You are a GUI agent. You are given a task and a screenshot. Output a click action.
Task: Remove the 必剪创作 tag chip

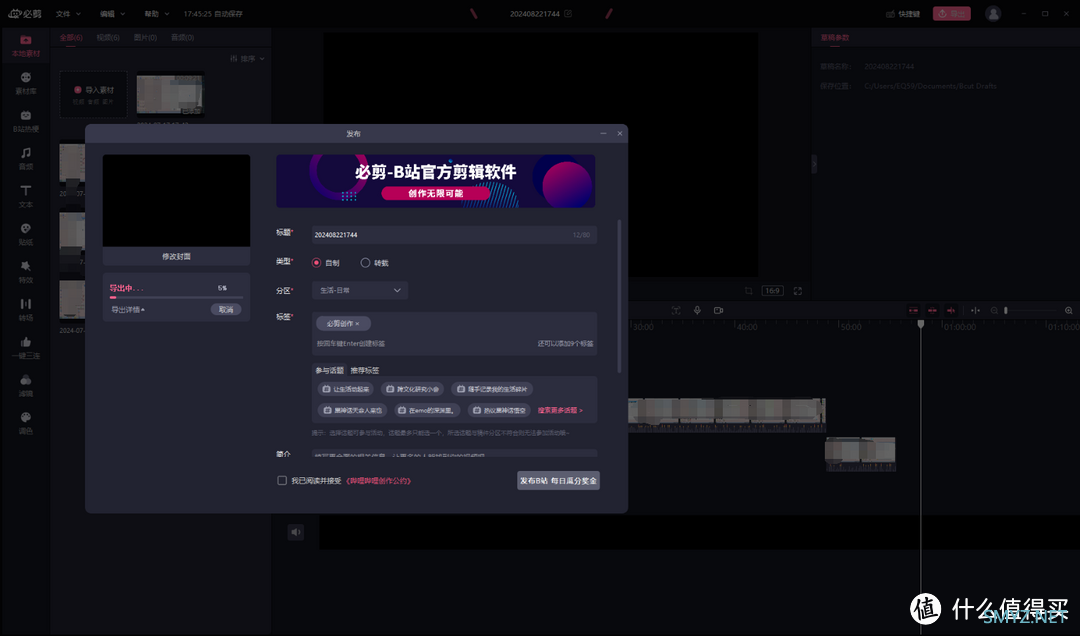coord(357,323)
